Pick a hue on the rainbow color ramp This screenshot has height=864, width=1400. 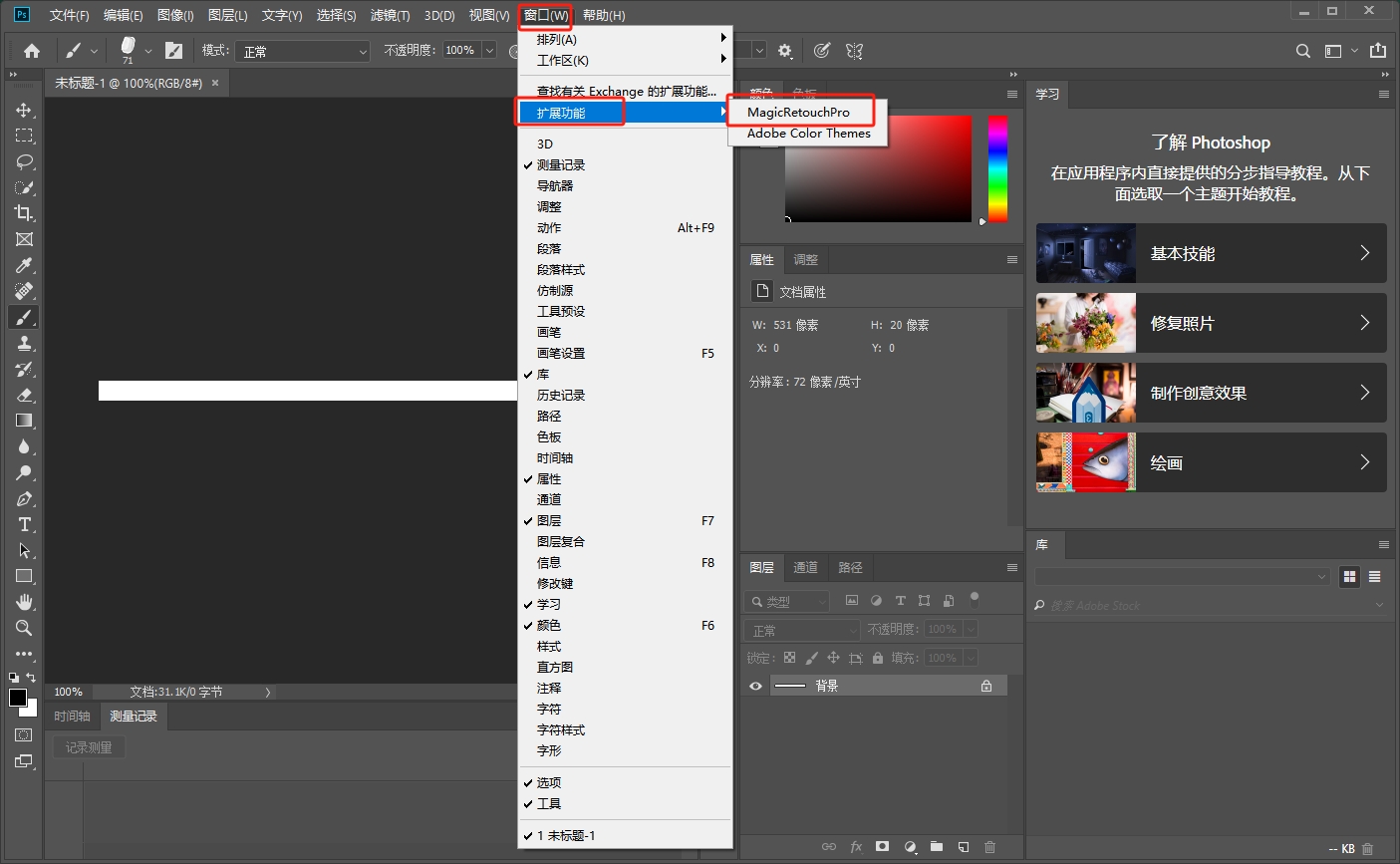tap(997, 169)
